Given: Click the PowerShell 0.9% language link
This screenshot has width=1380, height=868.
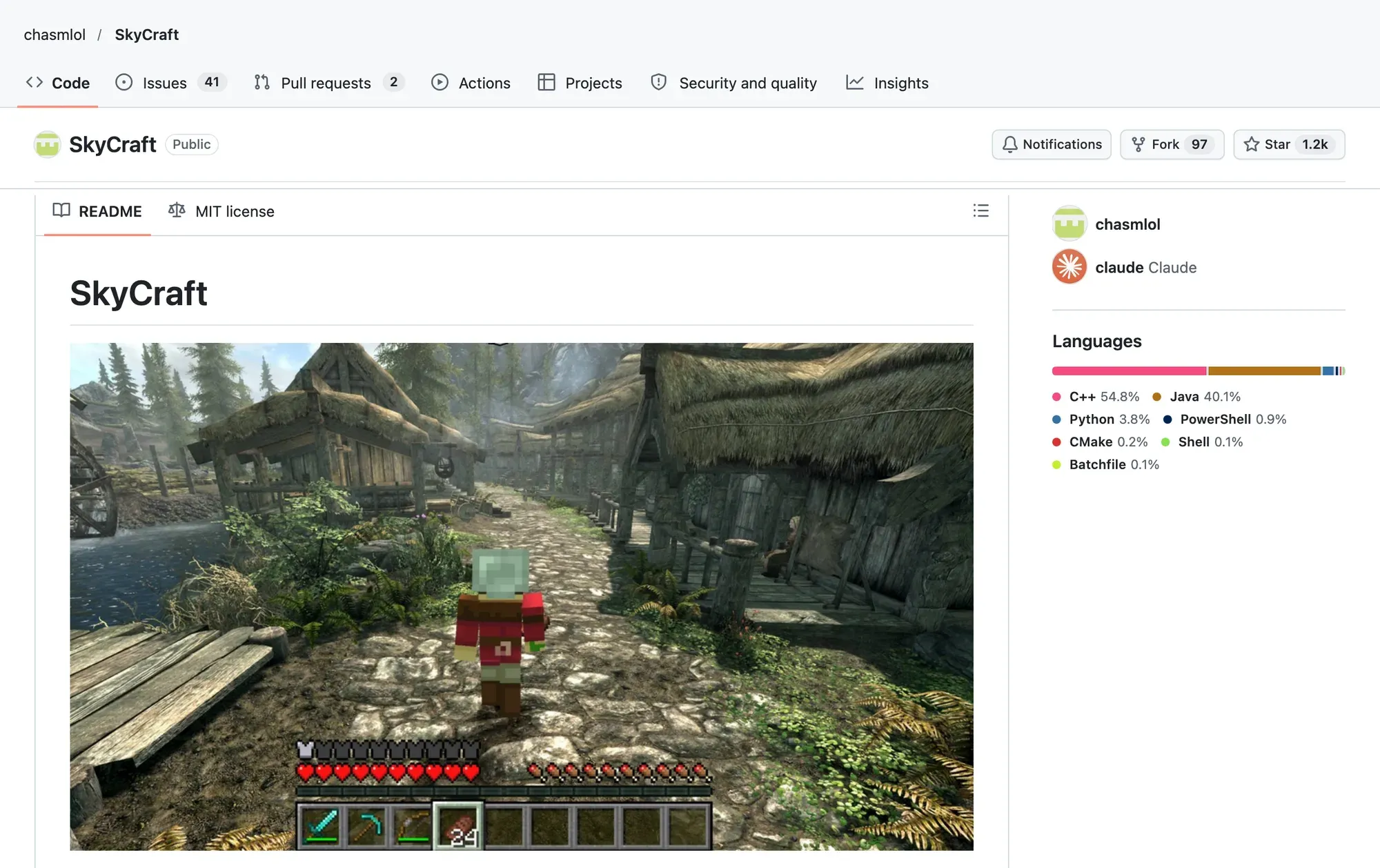Looking at the screenshot, I should pyautogui.click(x=1225, y=420).
